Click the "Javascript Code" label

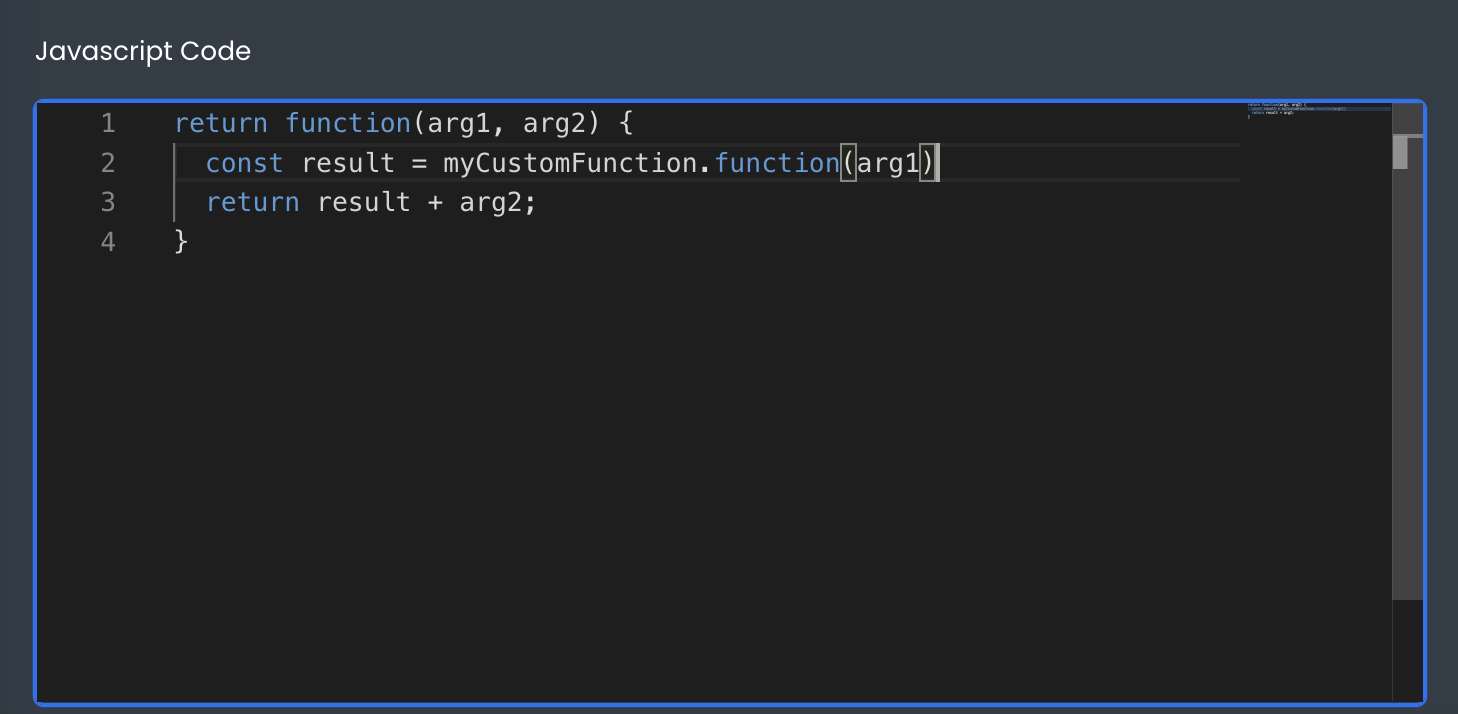(x=143, y=52)
